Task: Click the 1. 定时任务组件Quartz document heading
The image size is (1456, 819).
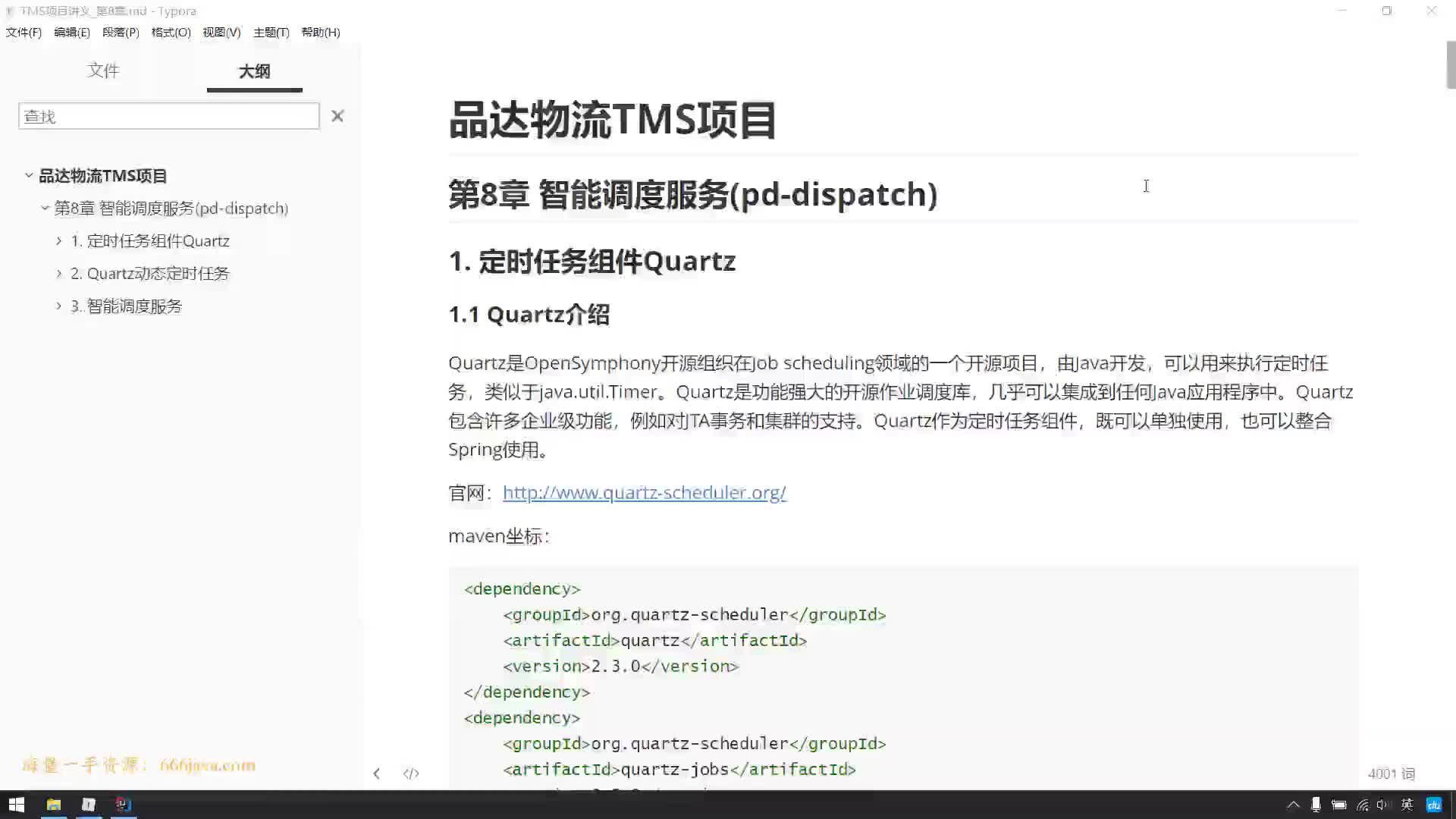Action: 592,261
